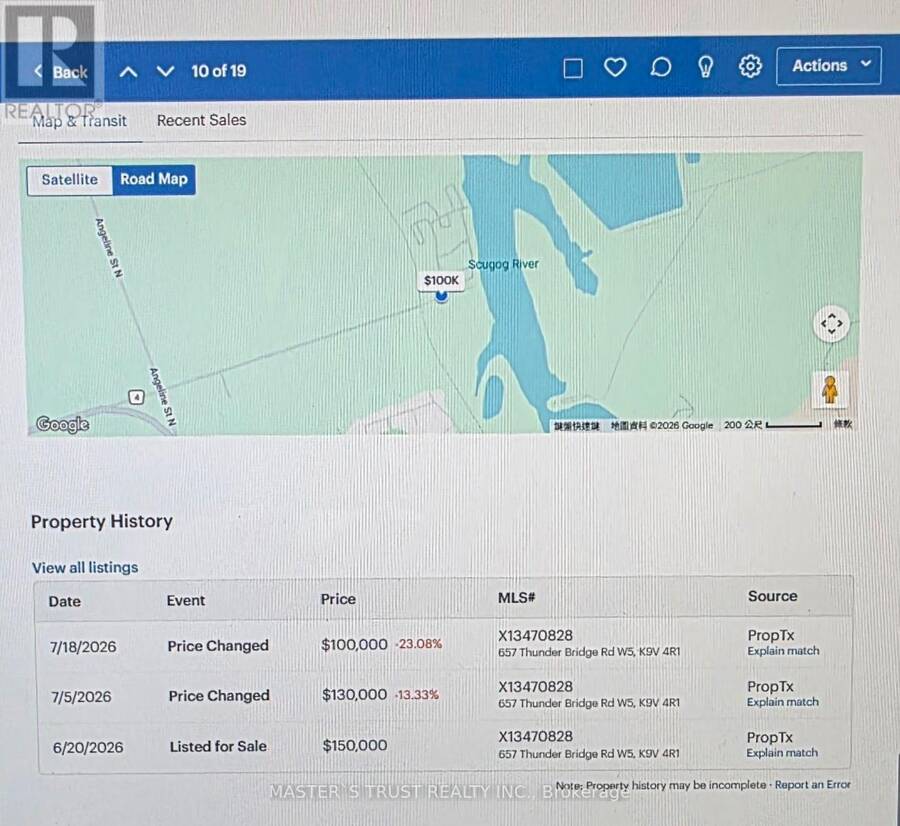
Task: Click the 7/5/2026 date cell
Action: point(81,697)
